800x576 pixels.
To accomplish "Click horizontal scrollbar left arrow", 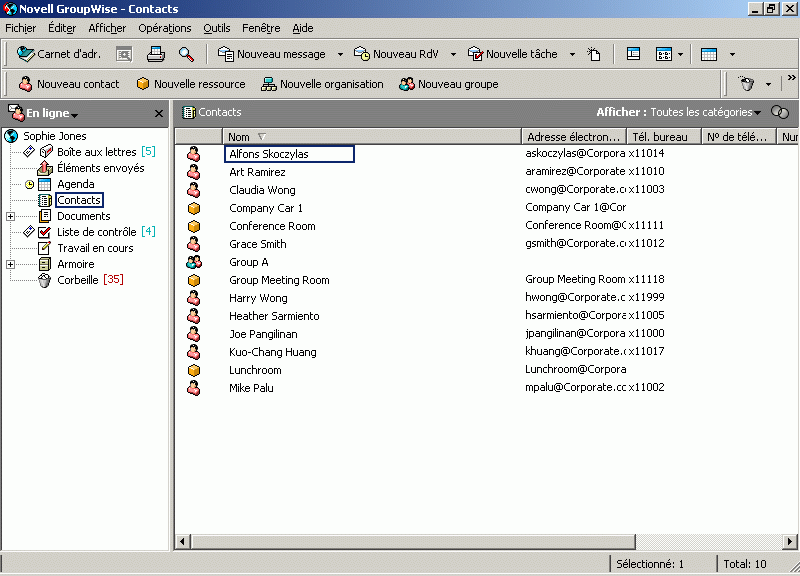I will tap(182, 541).
